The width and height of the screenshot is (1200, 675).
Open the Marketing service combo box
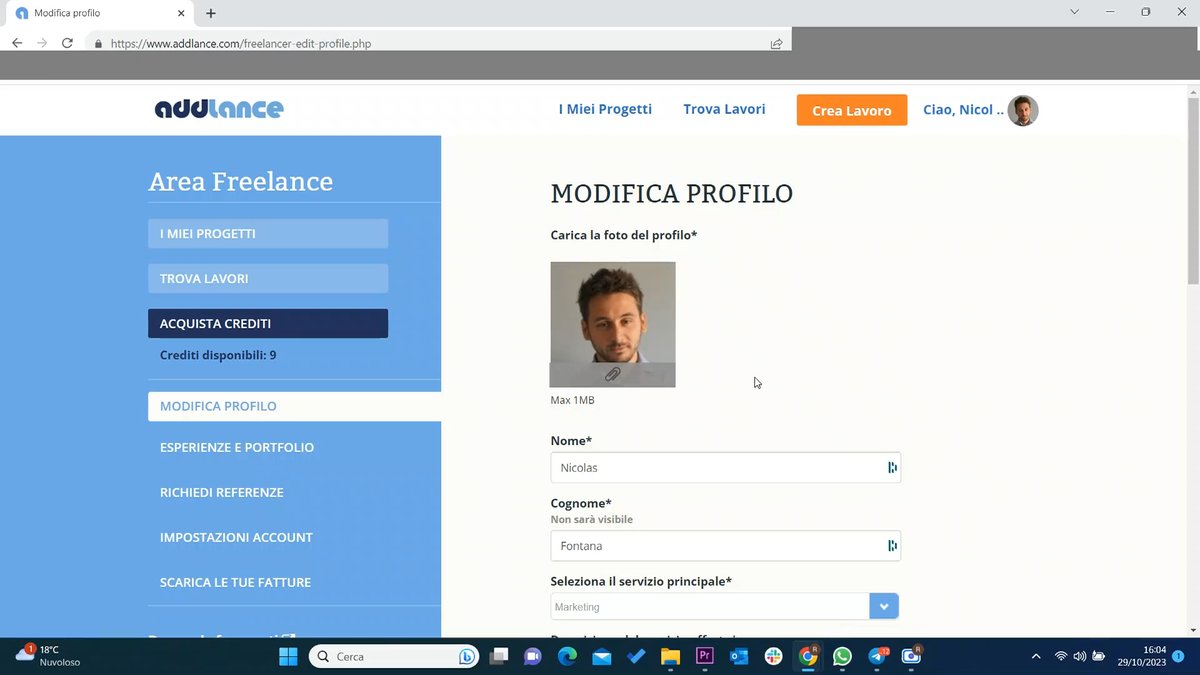[710, 607]
